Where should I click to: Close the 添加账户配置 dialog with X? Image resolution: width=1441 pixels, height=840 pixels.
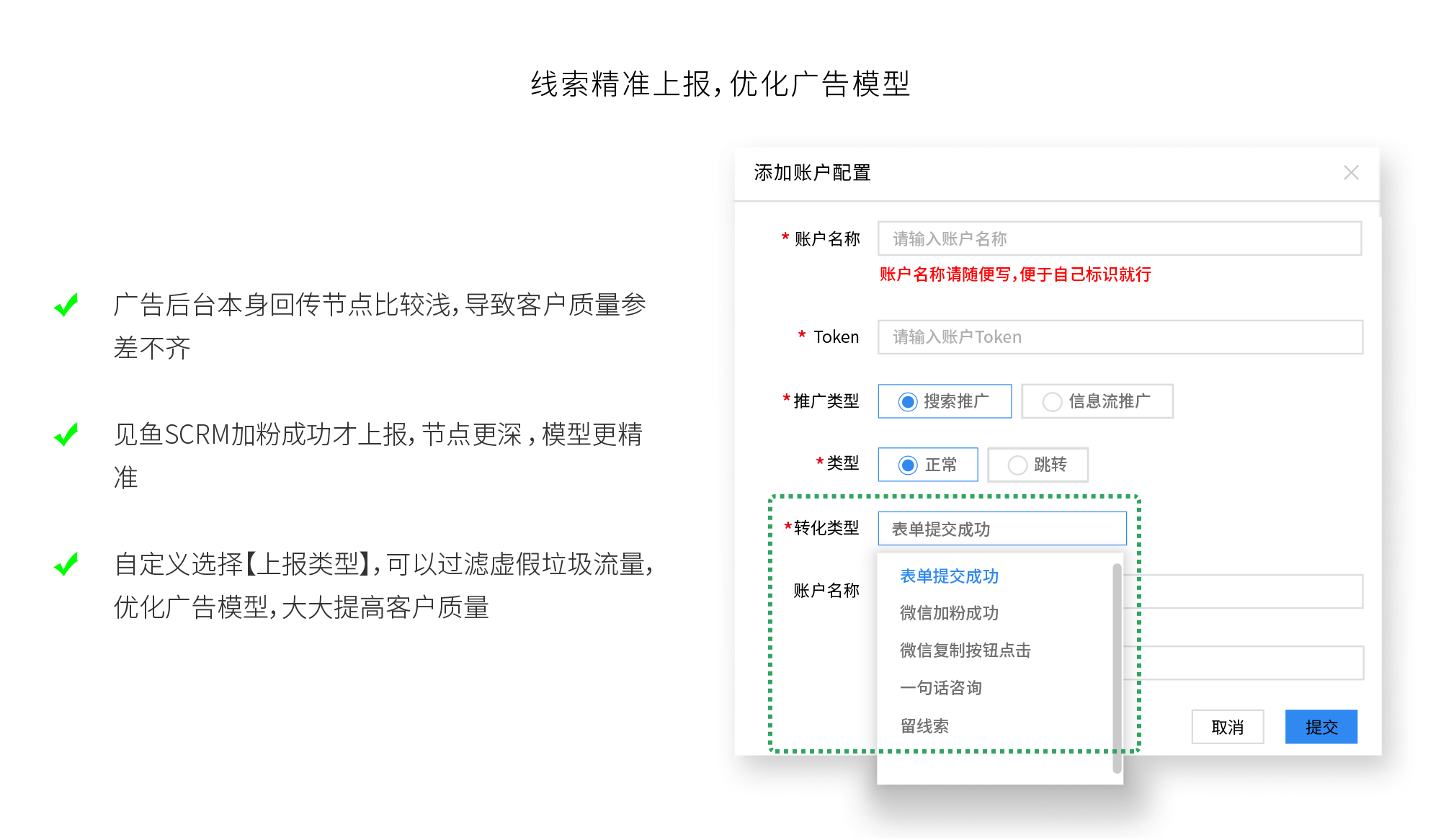point(1351,173)
